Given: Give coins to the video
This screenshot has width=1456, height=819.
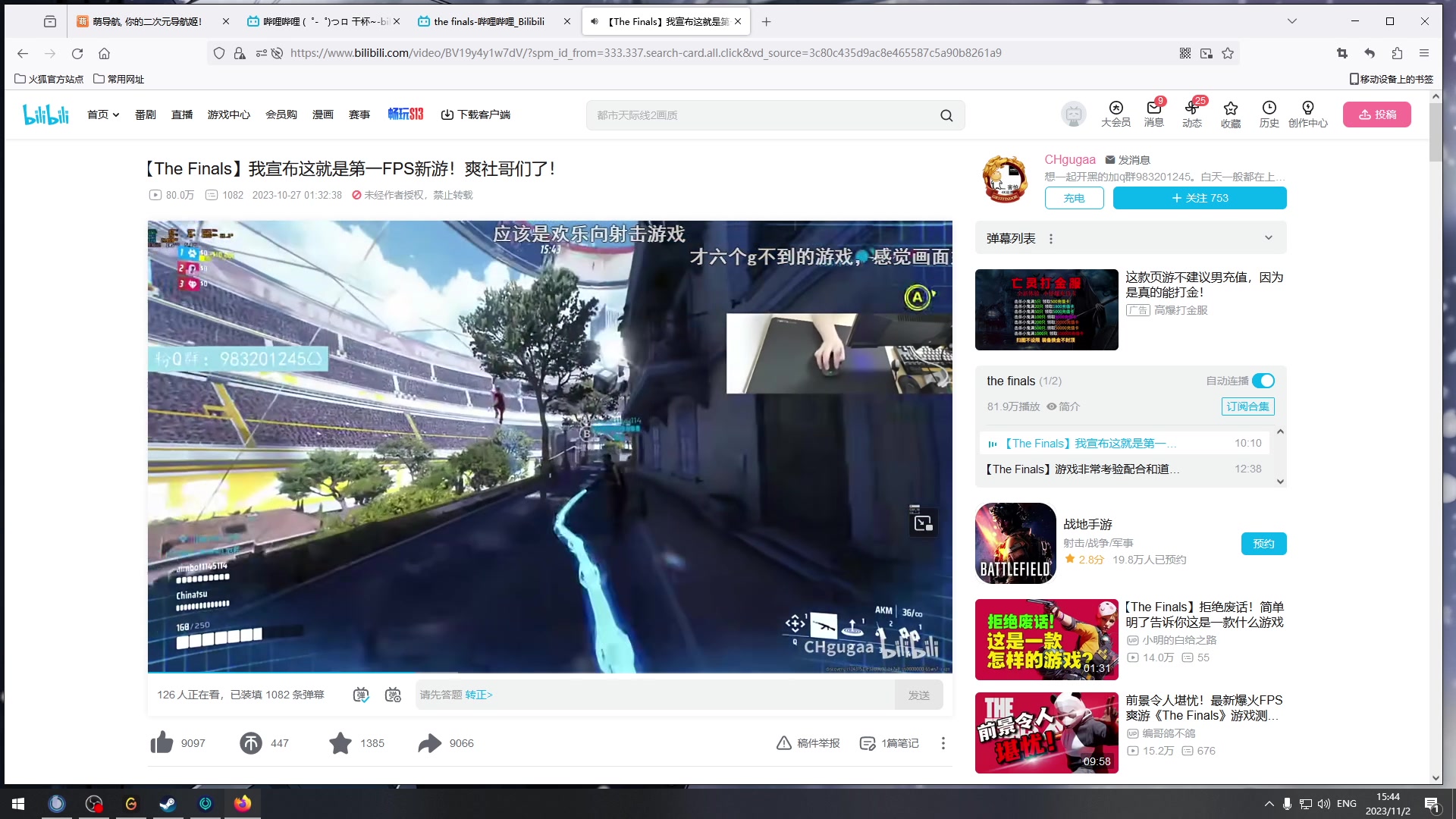Looking at the screenshot, I should (251, 743).
